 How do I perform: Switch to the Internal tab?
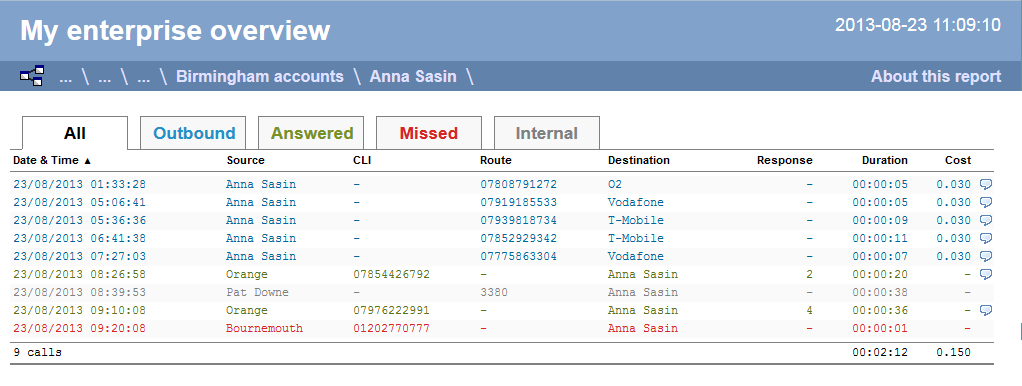pyautogui.click(x=547, y=133)
